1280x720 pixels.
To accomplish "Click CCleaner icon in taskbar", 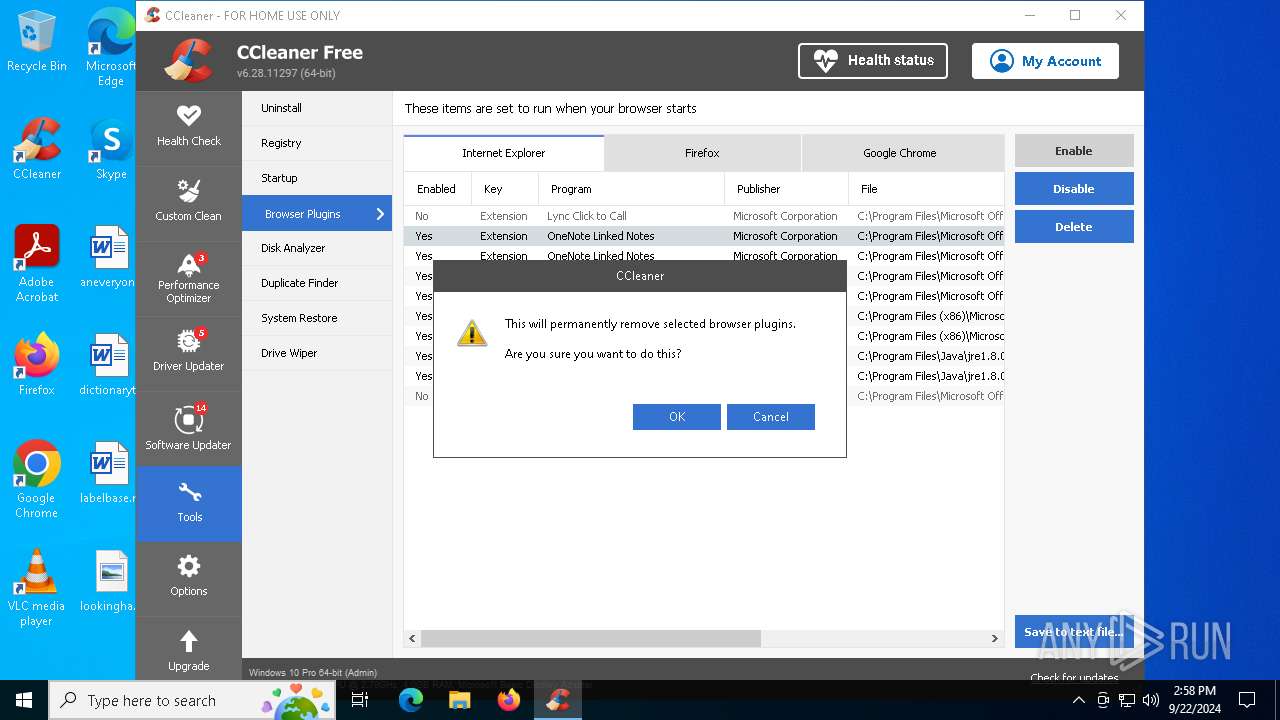I will point(558,700).
